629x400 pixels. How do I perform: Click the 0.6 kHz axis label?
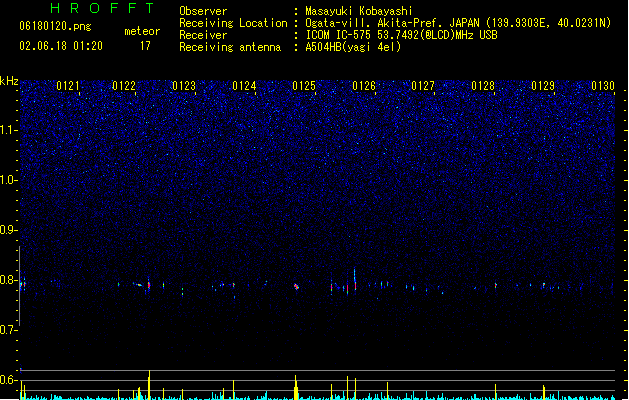pyautogui.click(x=9, y=380)
